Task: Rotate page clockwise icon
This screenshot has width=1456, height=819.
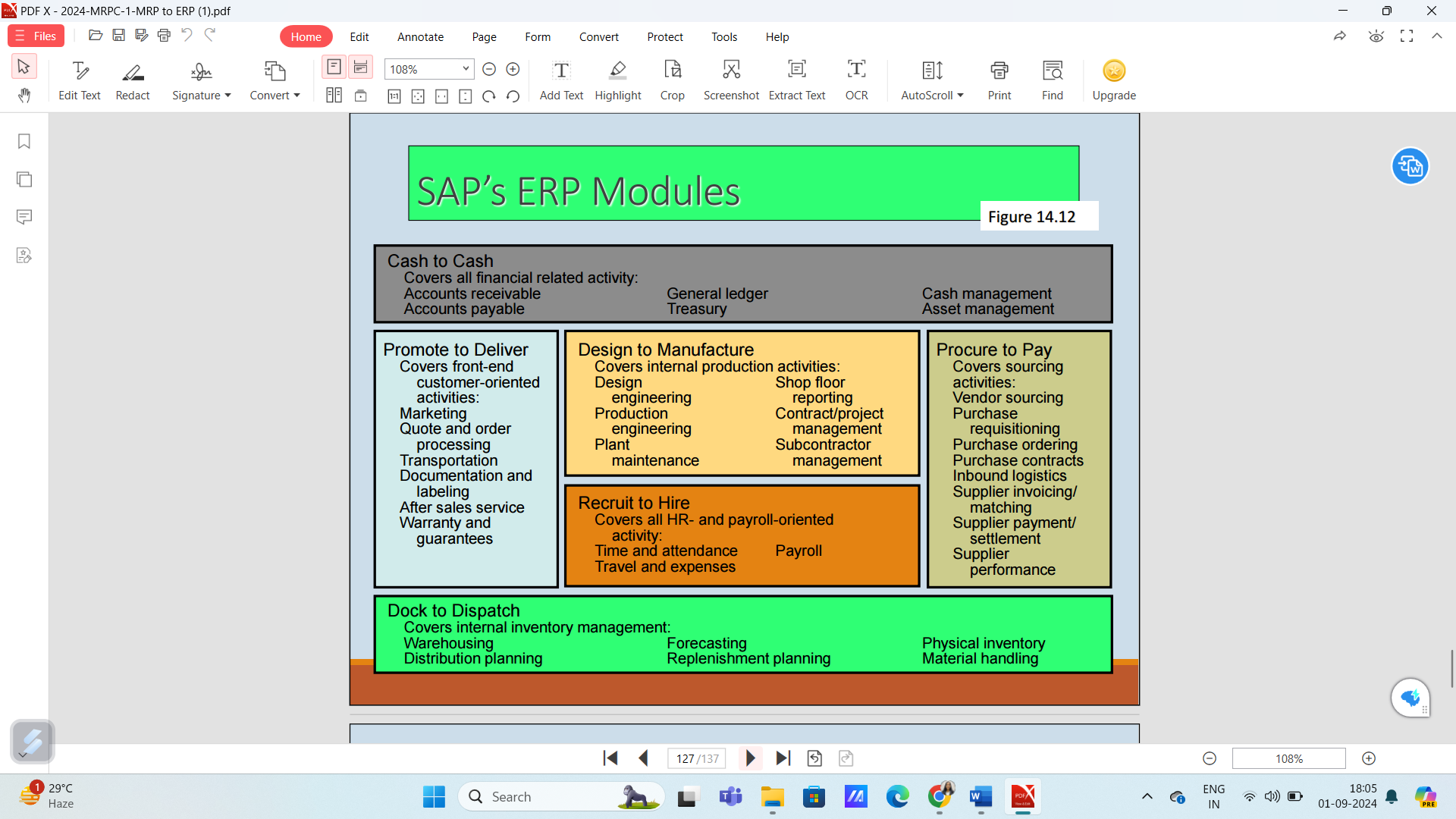Action: (x=489, y=96)
